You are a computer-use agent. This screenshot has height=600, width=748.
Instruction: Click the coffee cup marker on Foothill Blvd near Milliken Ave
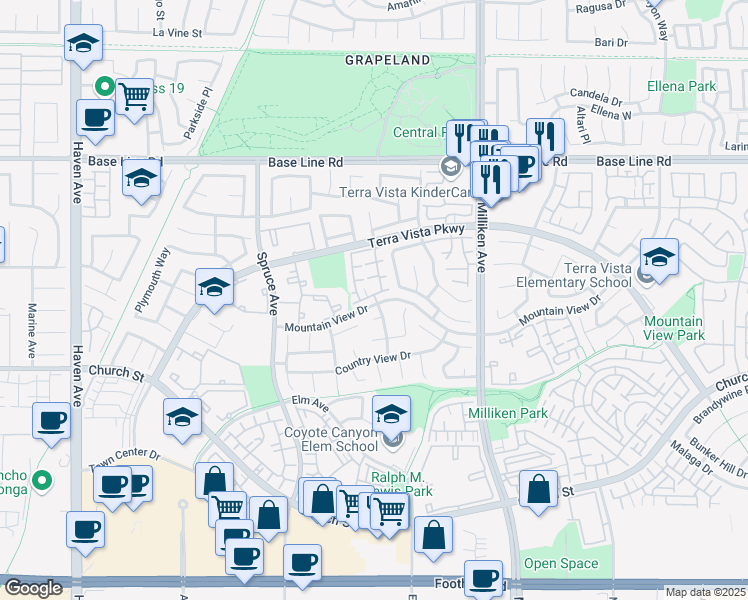click(483, 579)
